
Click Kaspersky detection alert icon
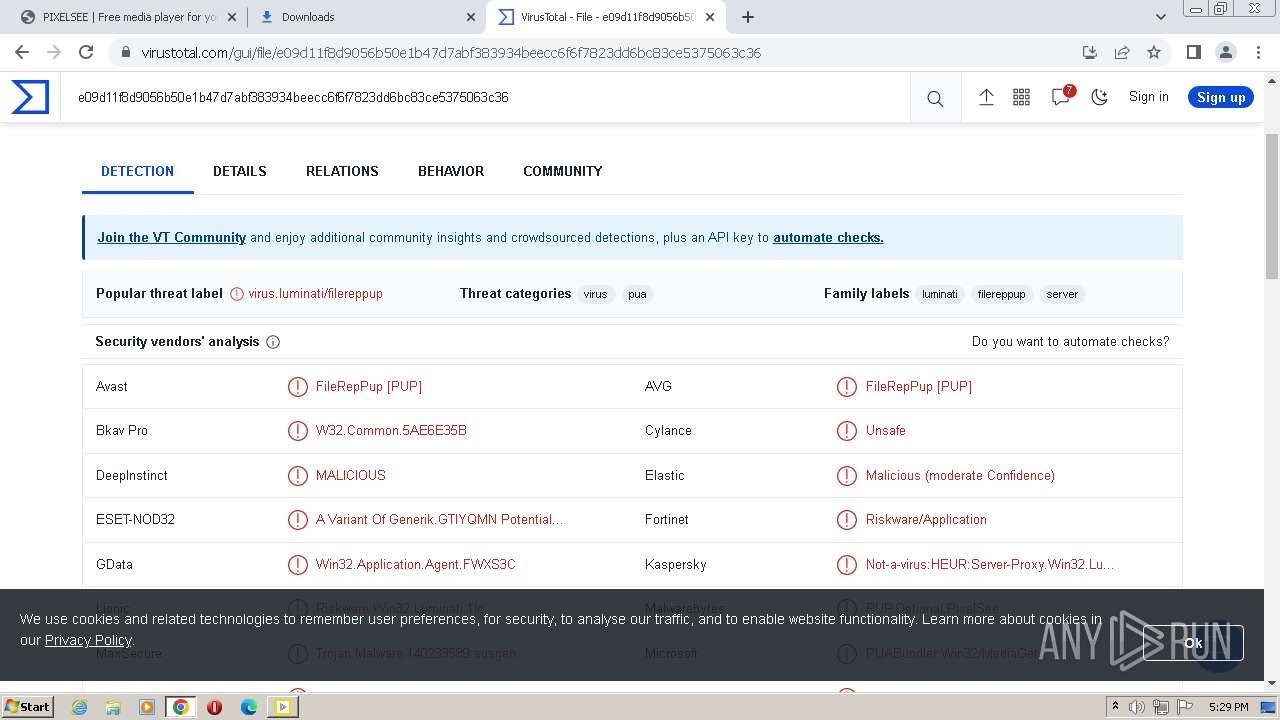click(x=847, y=565)
